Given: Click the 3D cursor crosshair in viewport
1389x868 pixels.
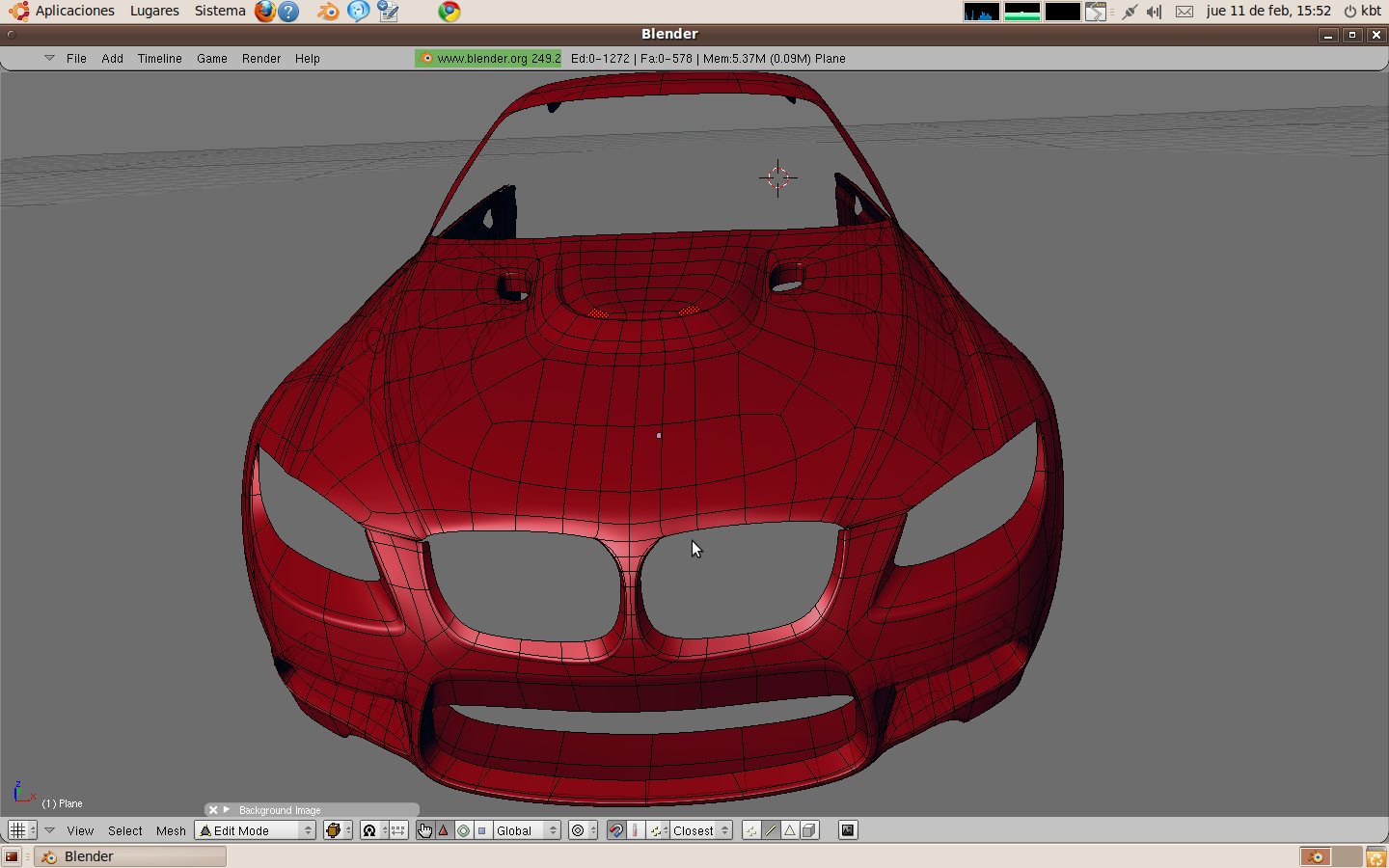Looking at the screenshot, I should [777, 178].
